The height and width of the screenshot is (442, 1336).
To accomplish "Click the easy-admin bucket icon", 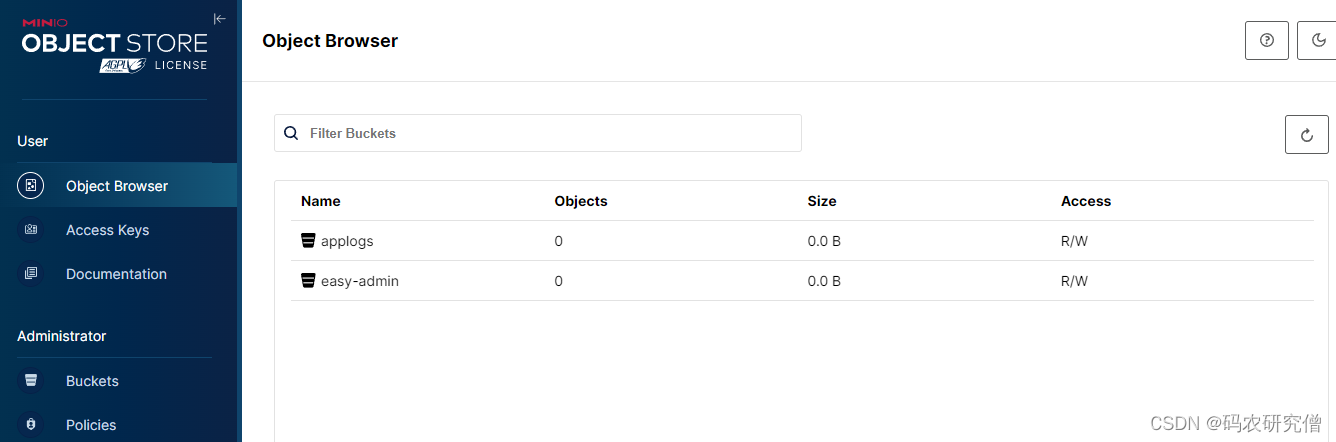I will [308, 281].
